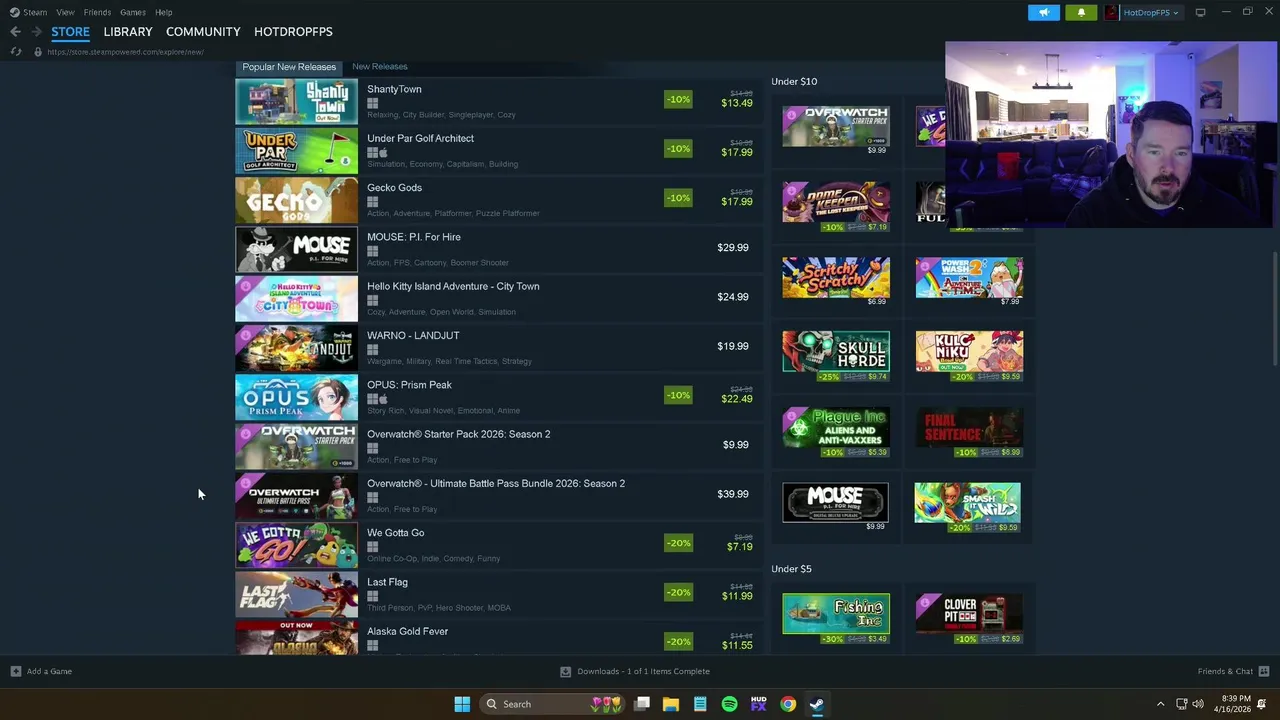
Task: Open File Explorer from the taskbar
Action: coord(671,704)
